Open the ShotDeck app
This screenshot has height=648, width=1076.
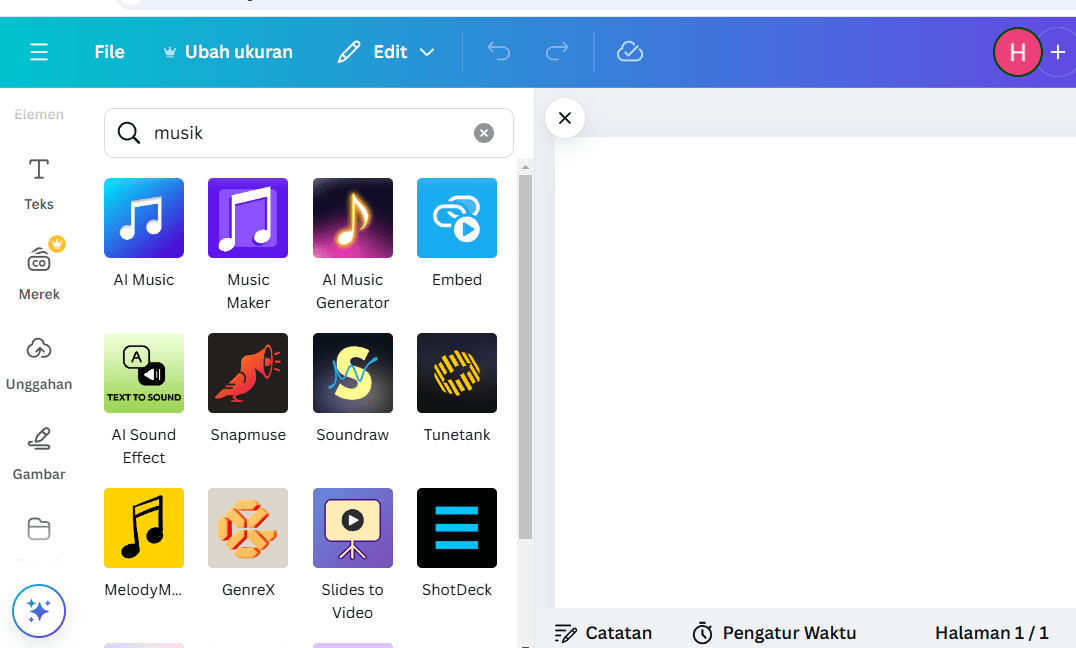click(457, 543)
